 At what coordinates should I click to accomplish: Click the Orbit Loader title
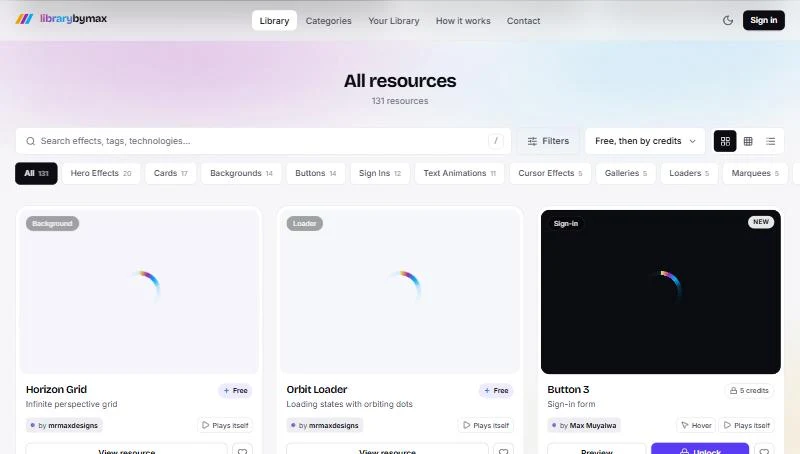[316, 389]
